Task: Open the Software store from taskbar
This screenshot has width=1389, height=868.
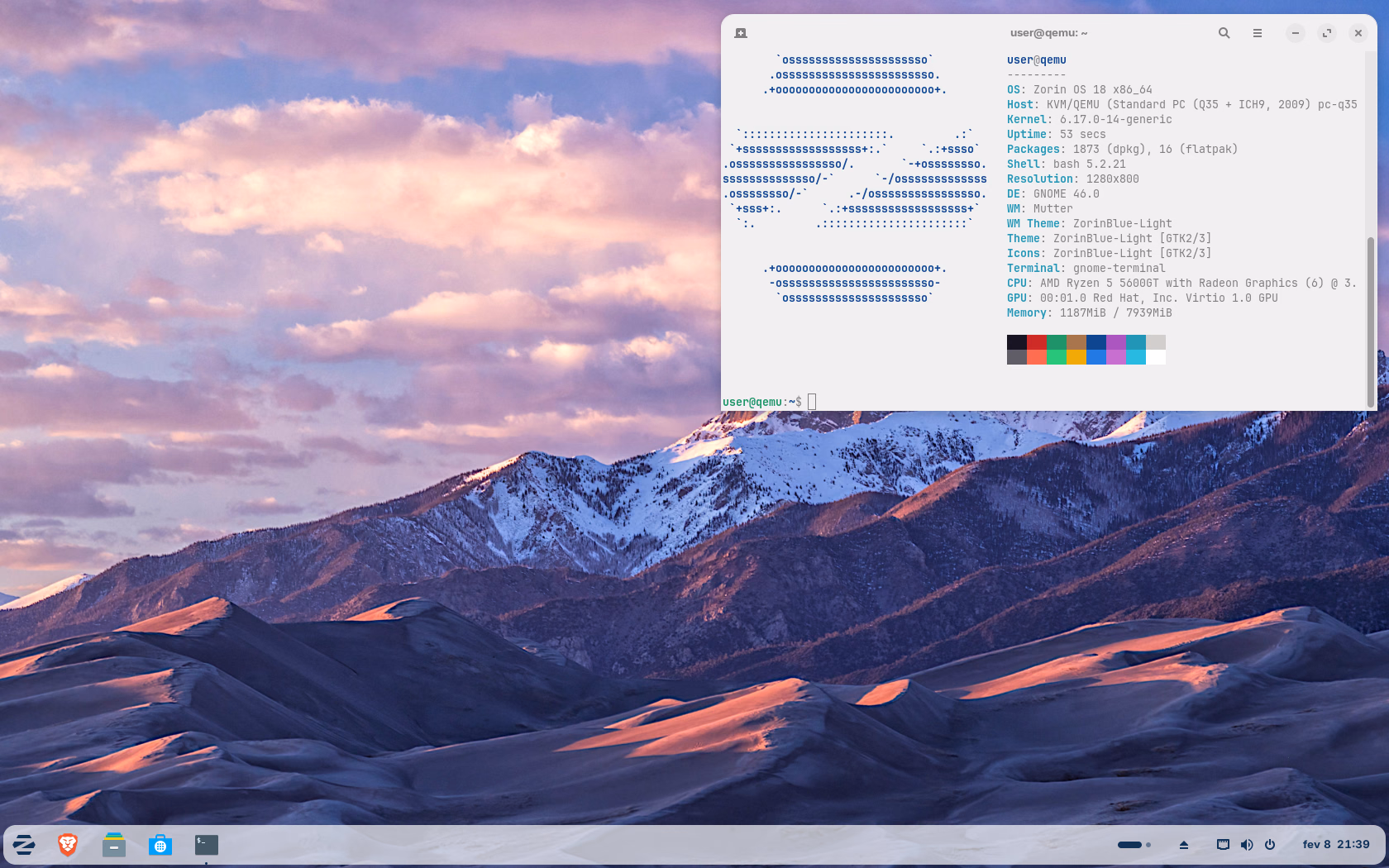Action: (160, 845)
